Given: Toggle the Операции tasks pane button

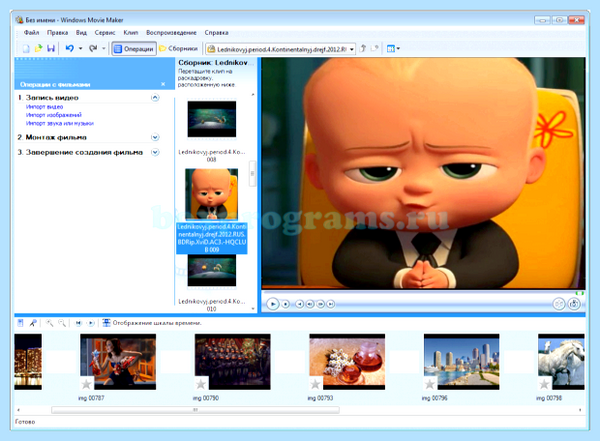Looking at the screenshot, I should click(134, 49).
